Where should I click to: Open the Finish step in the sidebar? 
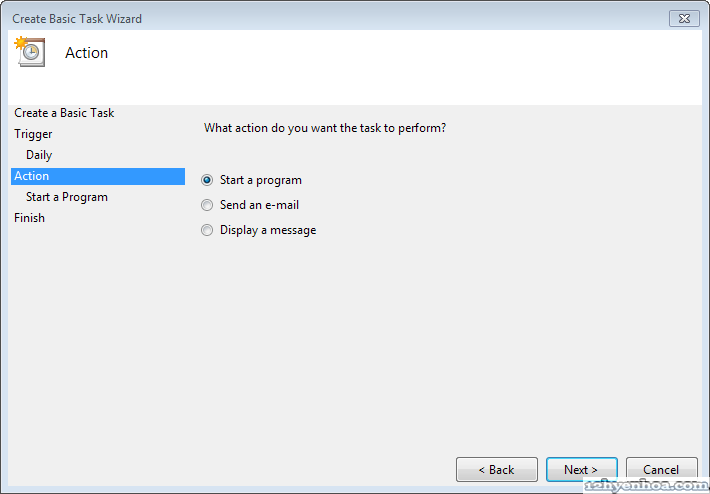(29, 218)
